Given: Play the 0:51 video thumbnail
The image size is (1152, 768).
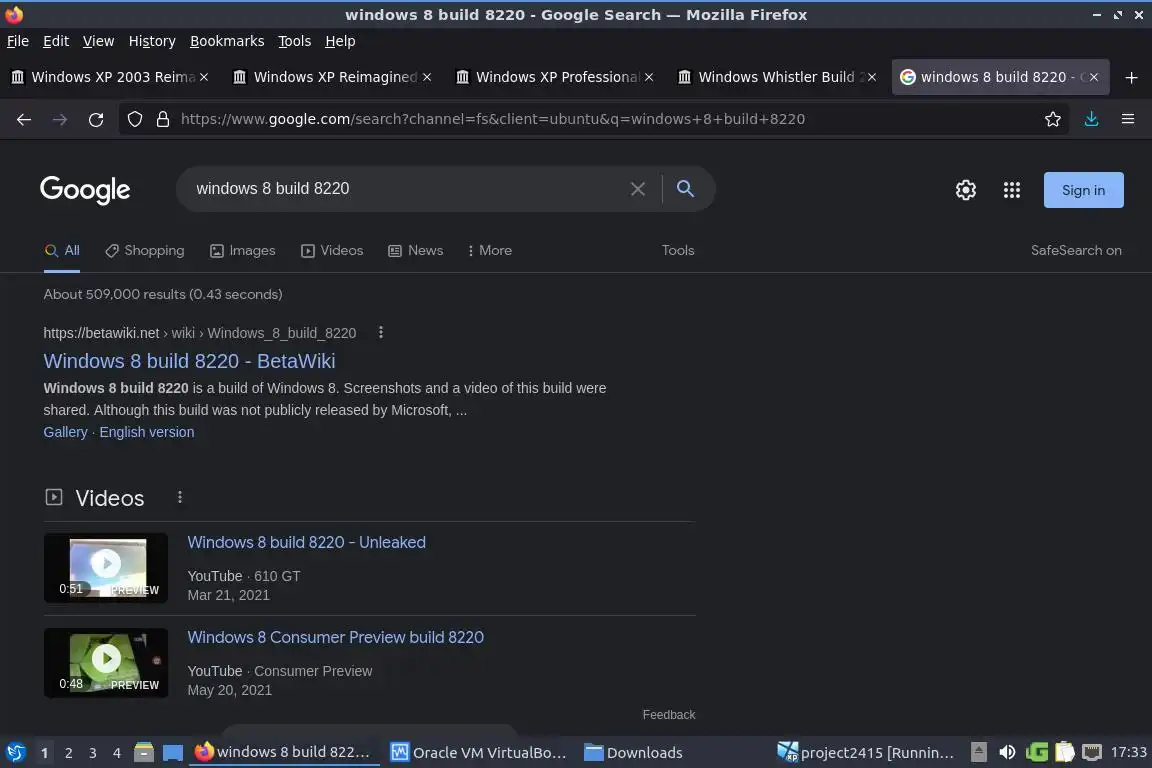Looking at the screenshot, I should pyautogui.click(x=106, y=567).
